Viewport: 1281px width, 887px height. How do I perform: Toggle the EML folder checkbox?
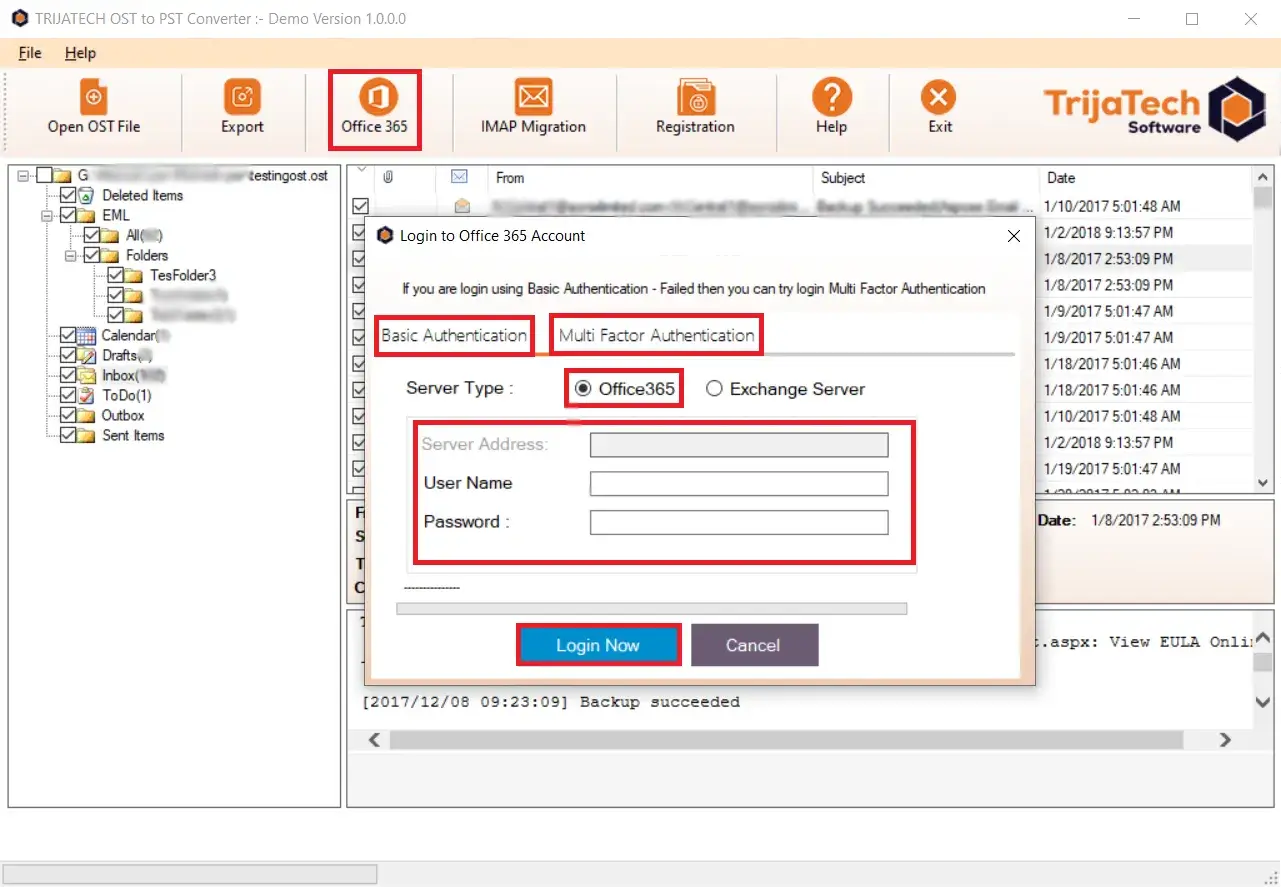pyautogui.click(x=68, y=215)
